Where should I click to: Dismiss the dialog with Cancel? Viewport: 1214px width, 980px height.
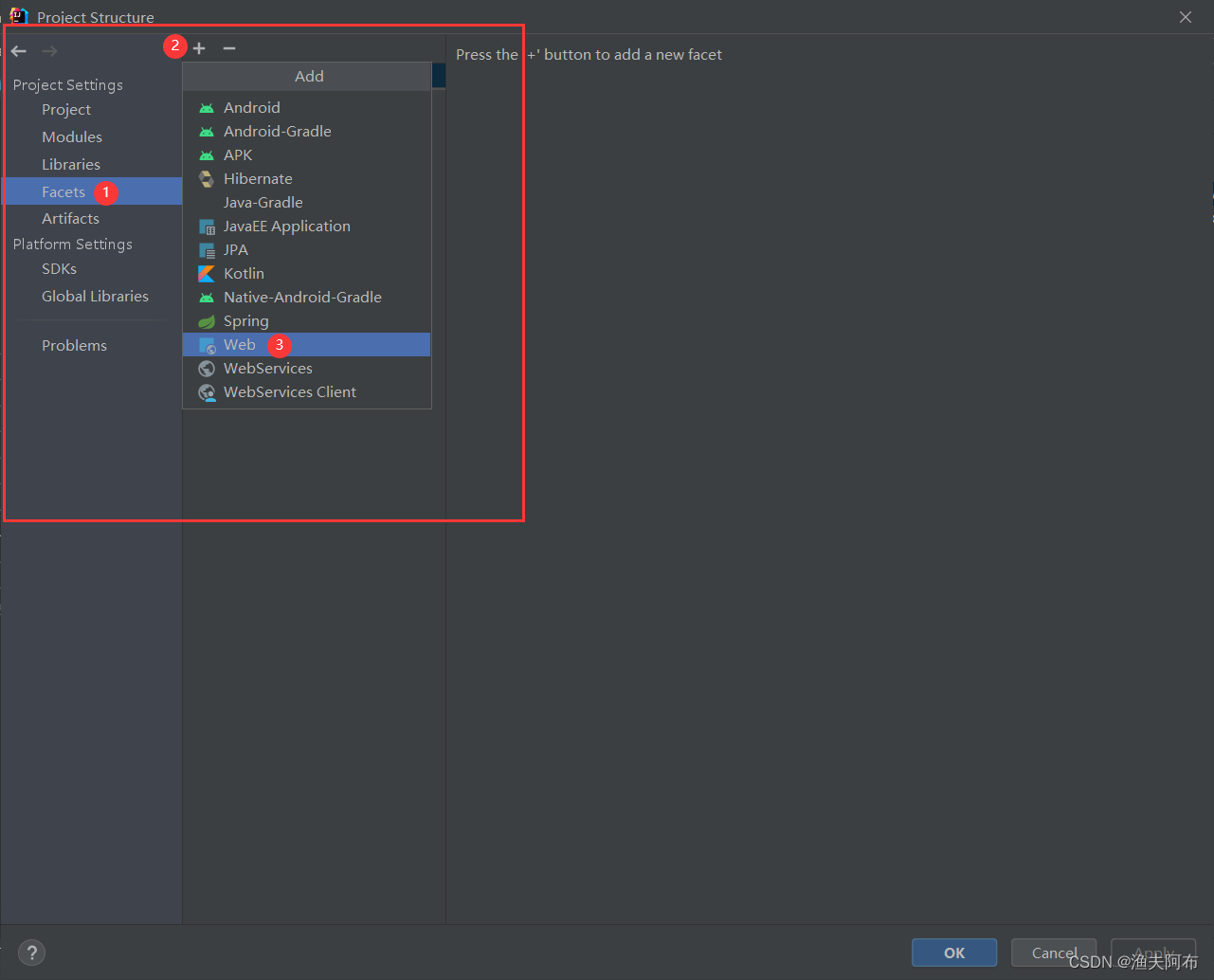(1053, 953)
